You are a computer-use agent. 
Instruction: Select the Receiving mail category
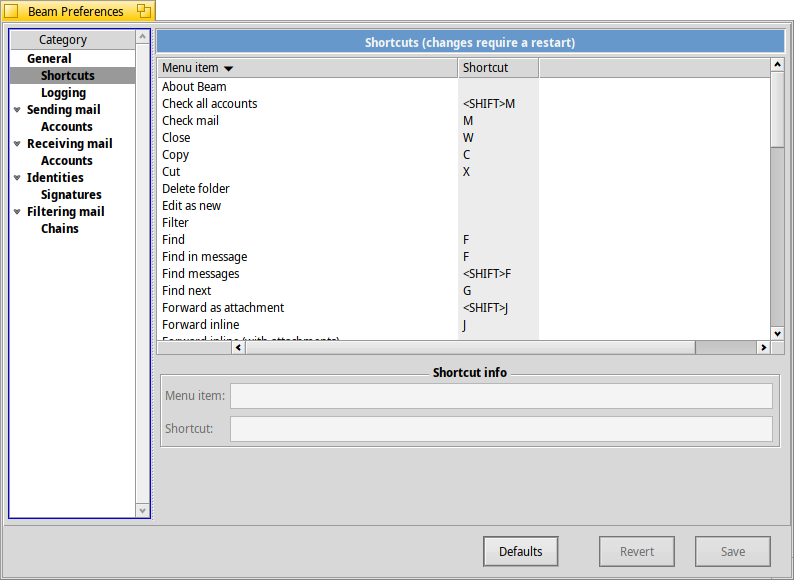click(x=72, y=143)
